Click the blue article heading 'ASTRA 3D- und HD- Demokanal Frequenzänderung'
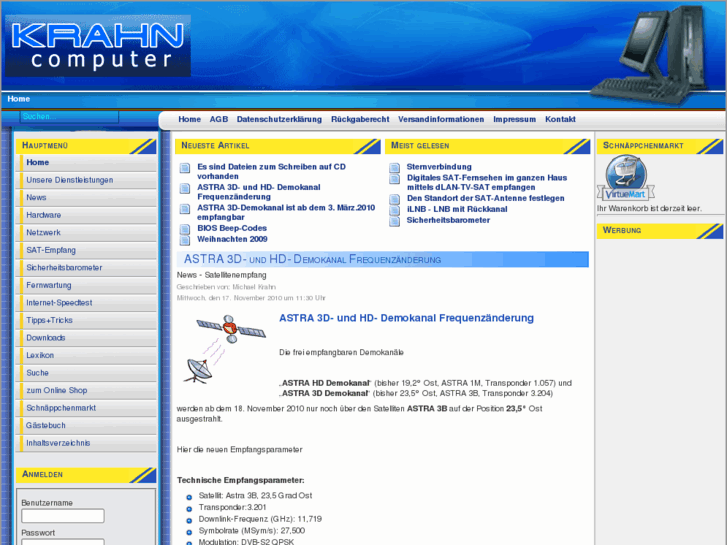This screenshot has width=727, height=545. [x=406, y=318]
